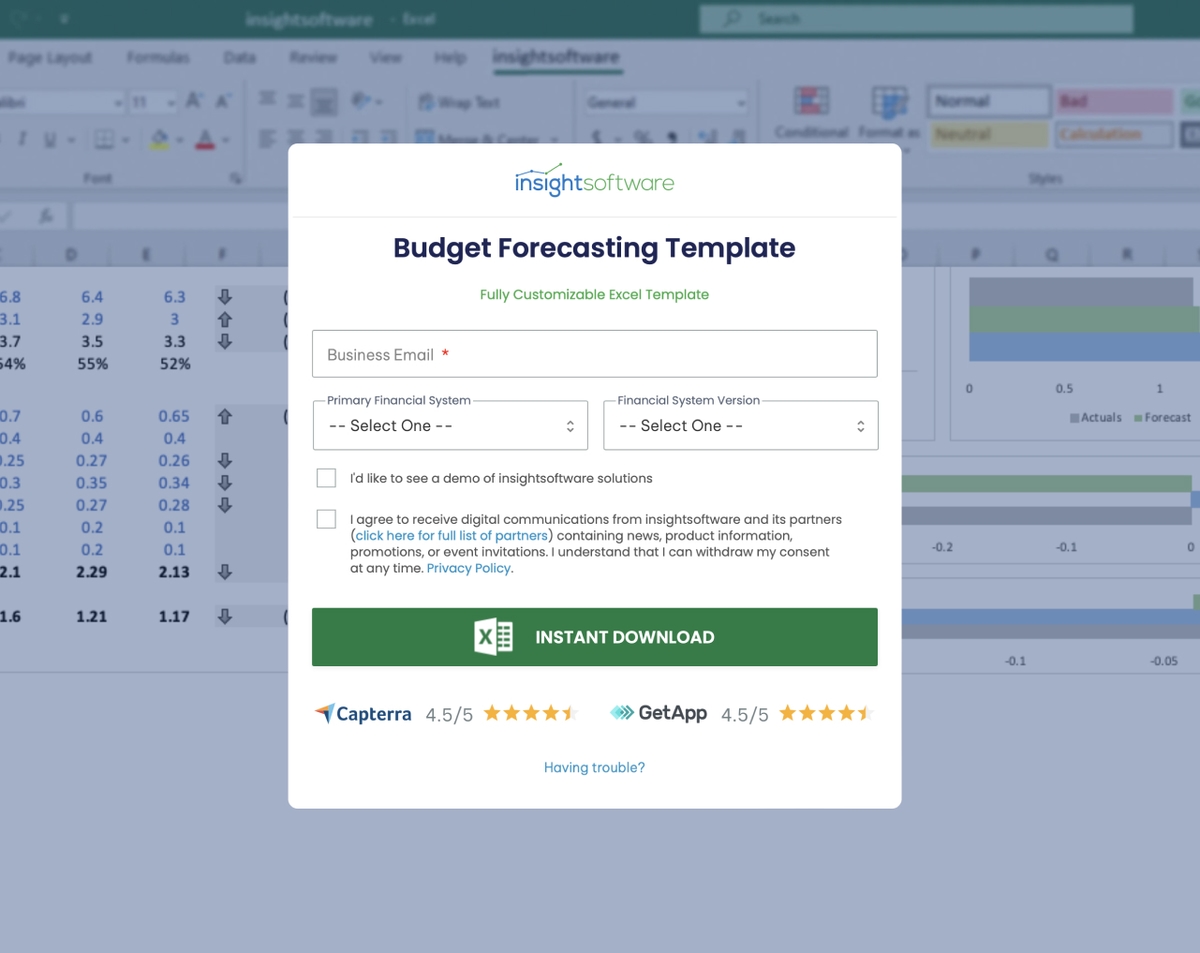
Task: Tick the digital communications consent checkbox
Action: [x=326, y=519]
